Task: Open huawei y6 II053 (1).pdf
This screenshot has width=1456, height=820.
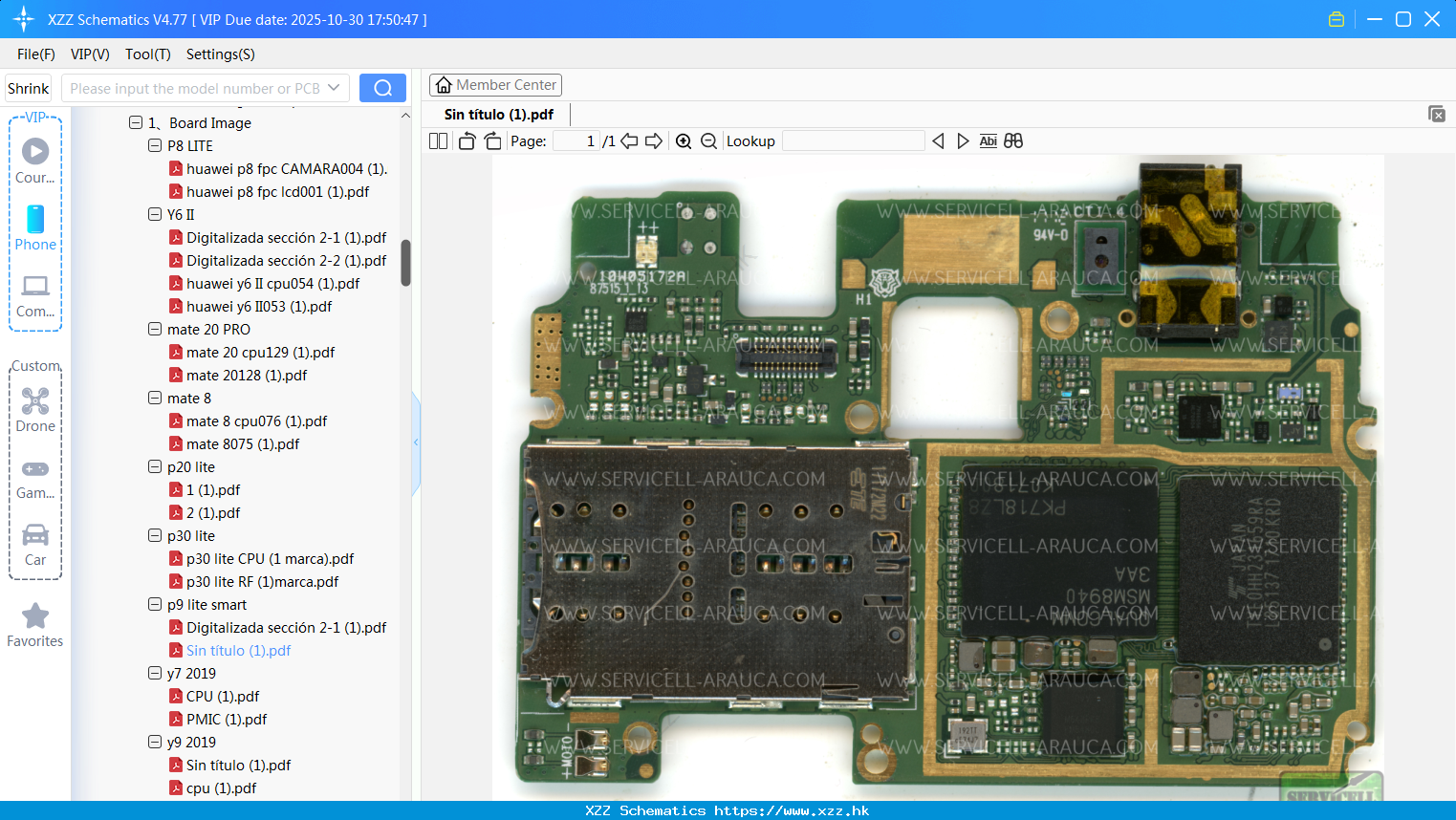Action: pos(250,306)
